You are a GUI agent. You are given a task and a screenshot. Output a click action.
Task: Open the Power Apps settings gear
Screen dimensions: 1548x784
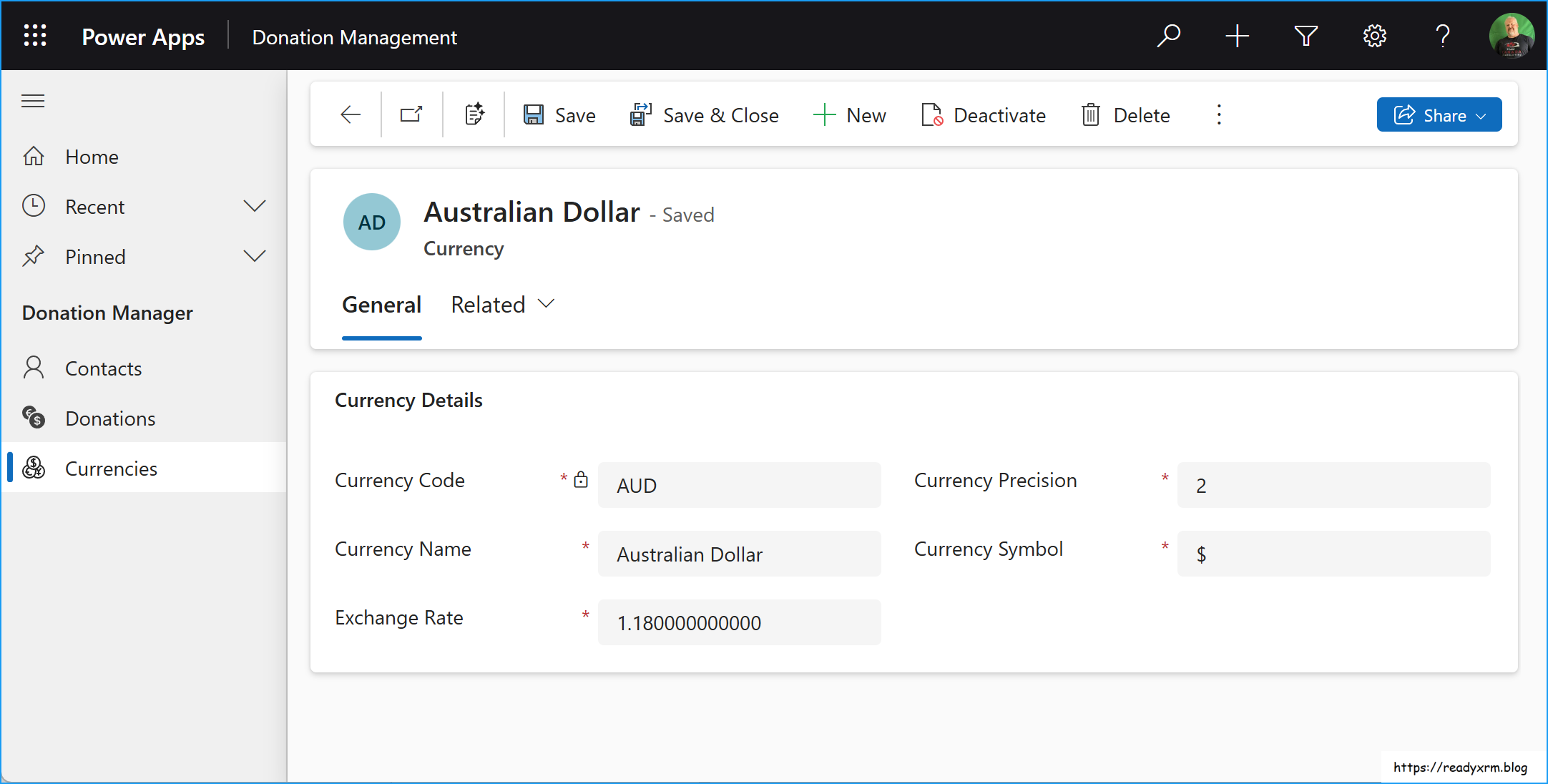click(x=1374, y=36)
